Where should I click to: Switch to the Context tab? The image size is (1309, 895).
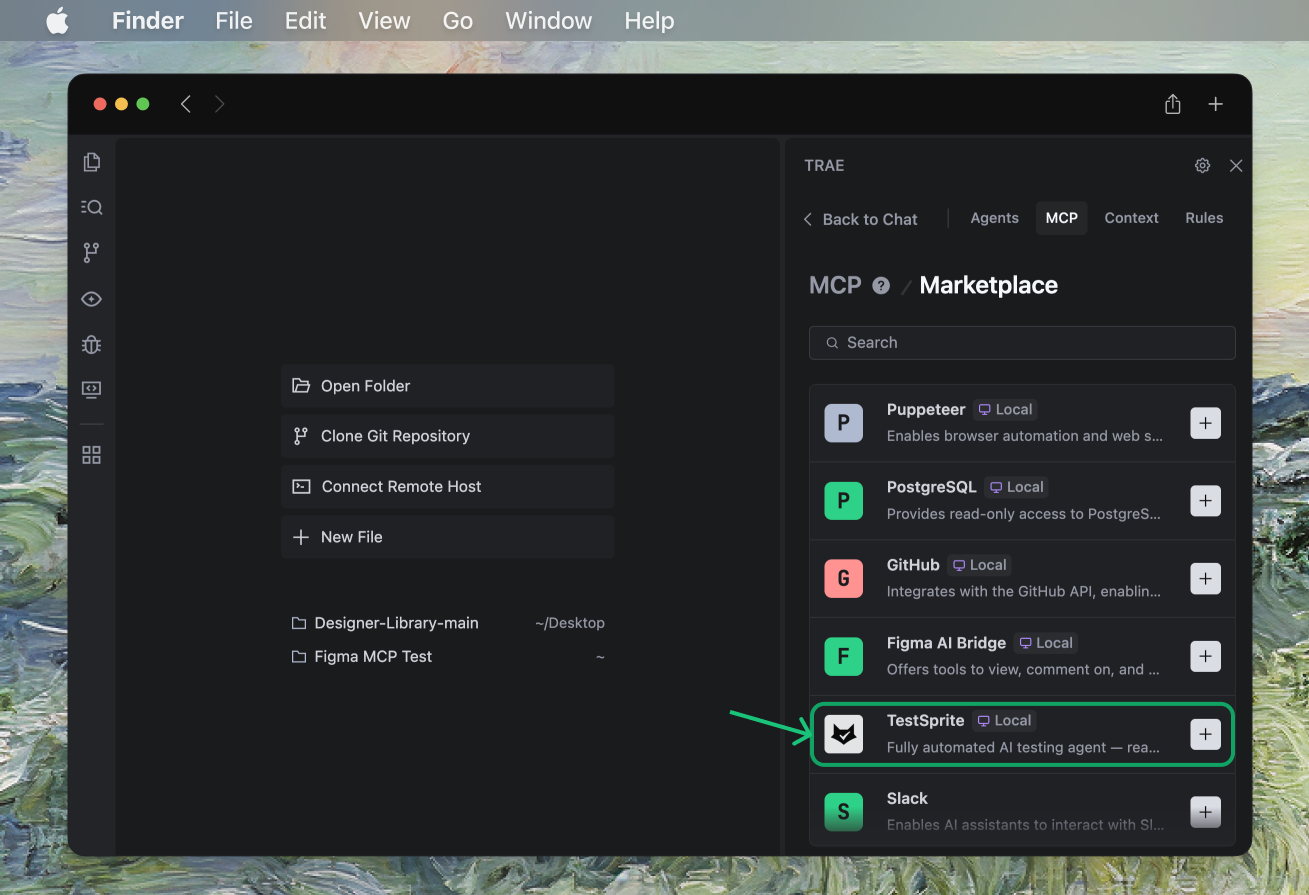click(1131, 218)
